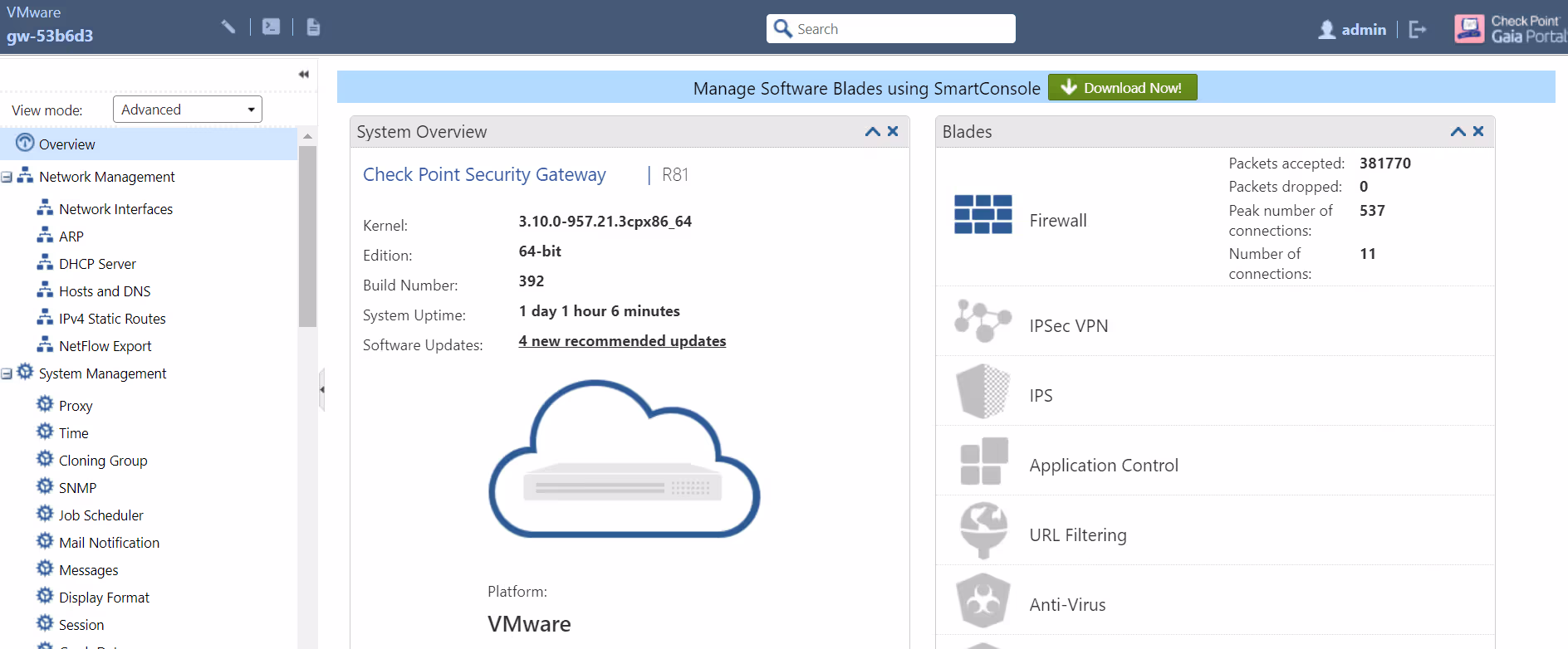Click the configuration lock pencil icon

click(x=228, y=27)
